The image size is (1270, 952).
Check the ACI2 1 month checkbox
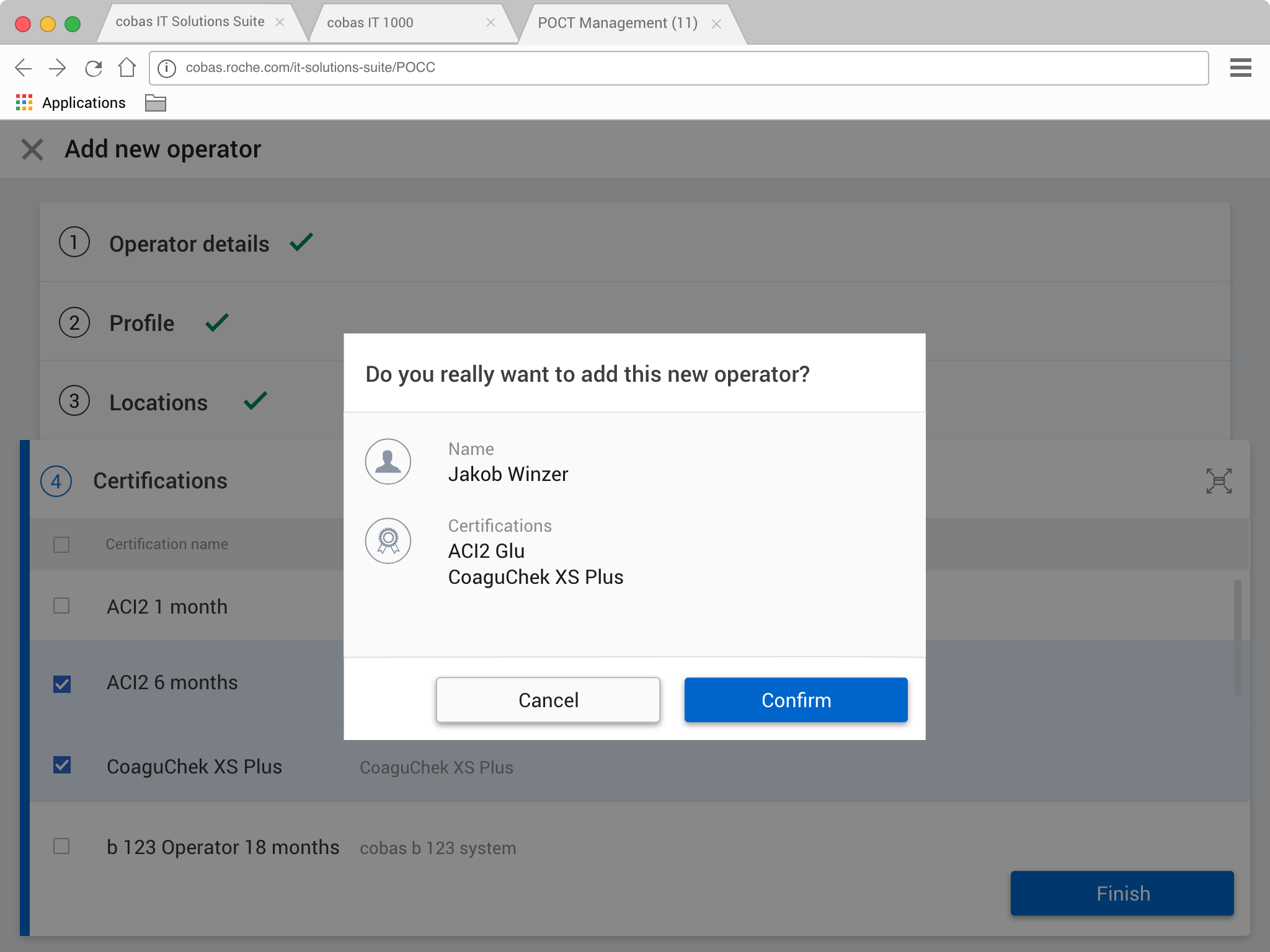click(x=61, y=606)
